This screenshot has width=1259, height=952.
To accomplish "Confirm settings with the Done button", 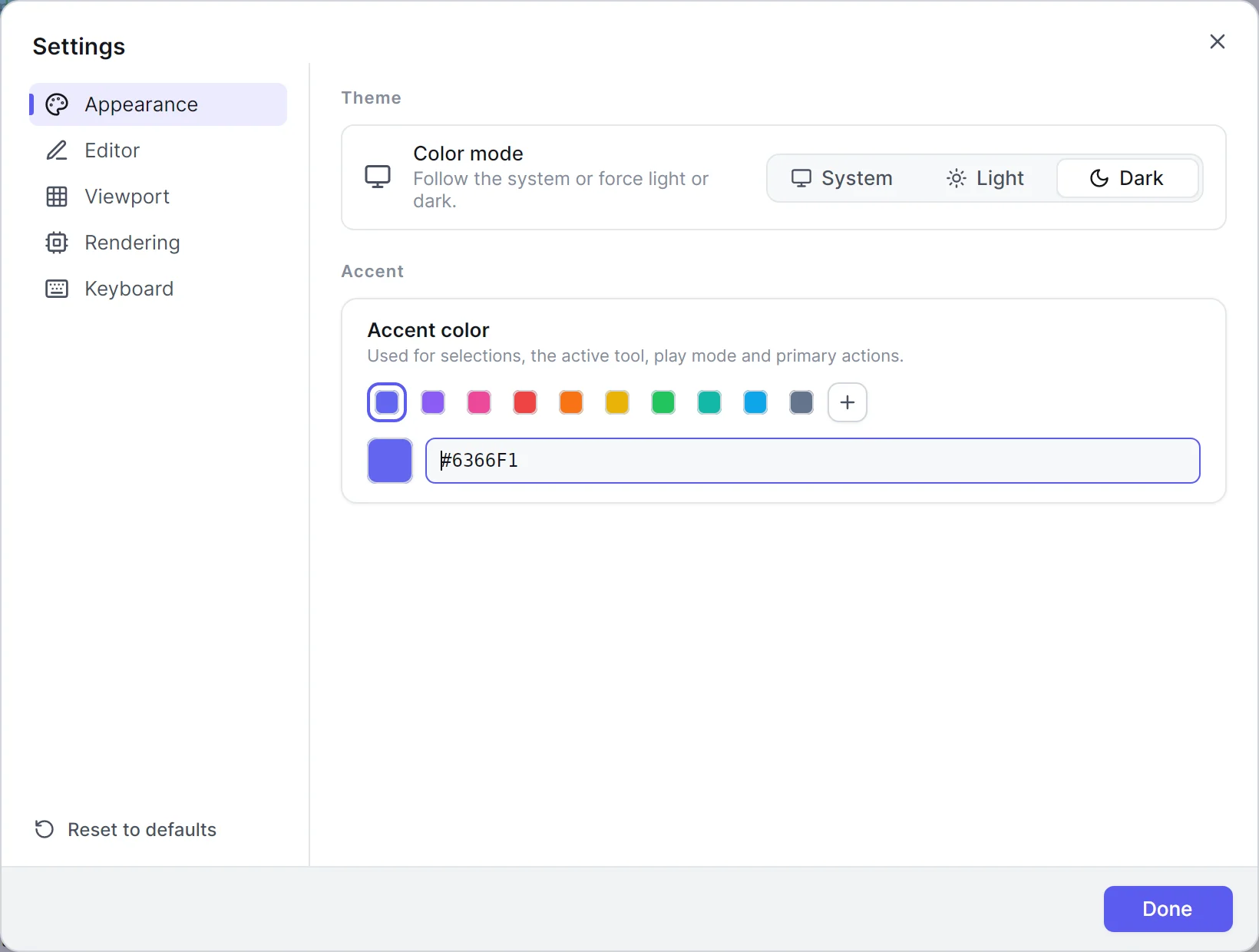I will pyautogui.click(x=1168, y=909).
